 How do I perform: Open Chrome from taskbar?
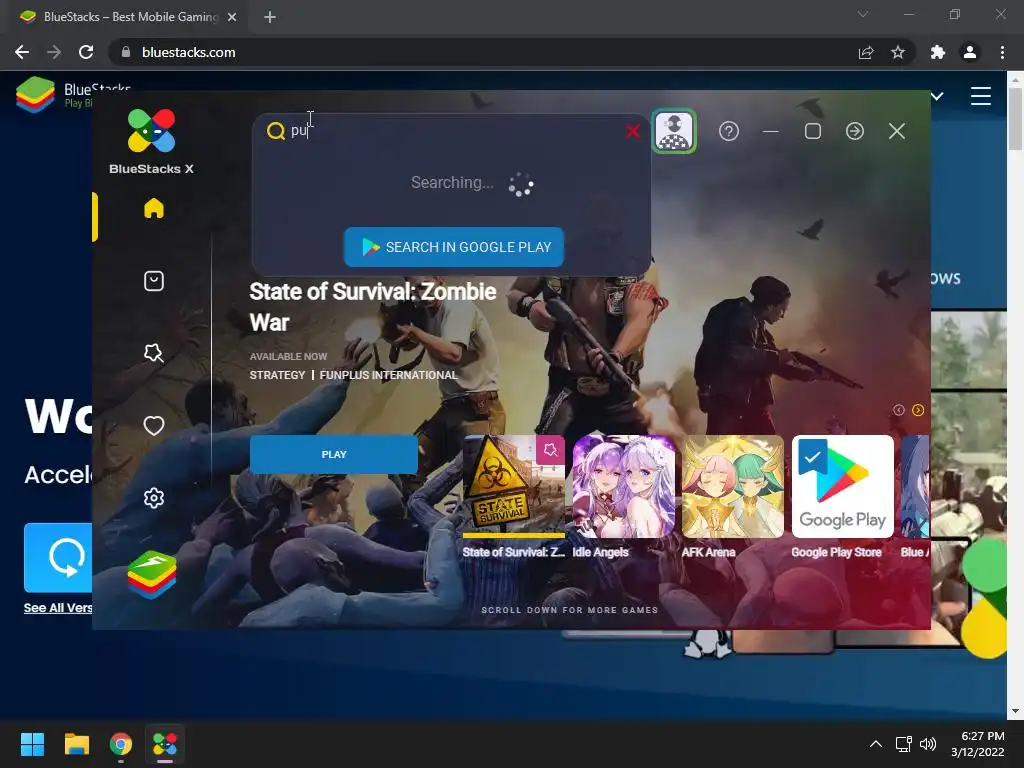121,744
